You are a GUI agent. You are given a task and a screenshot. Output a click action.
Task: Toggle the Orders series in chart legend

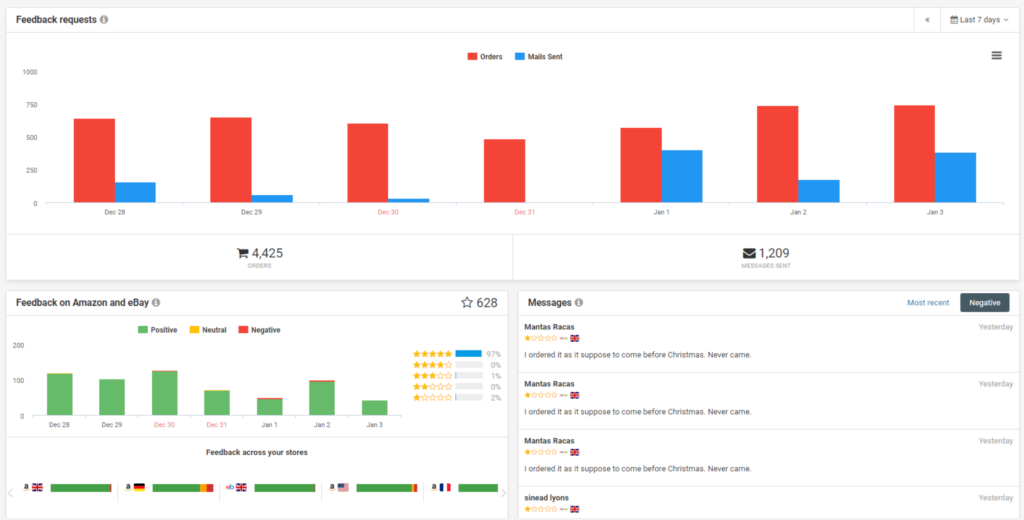pos(485,57)
